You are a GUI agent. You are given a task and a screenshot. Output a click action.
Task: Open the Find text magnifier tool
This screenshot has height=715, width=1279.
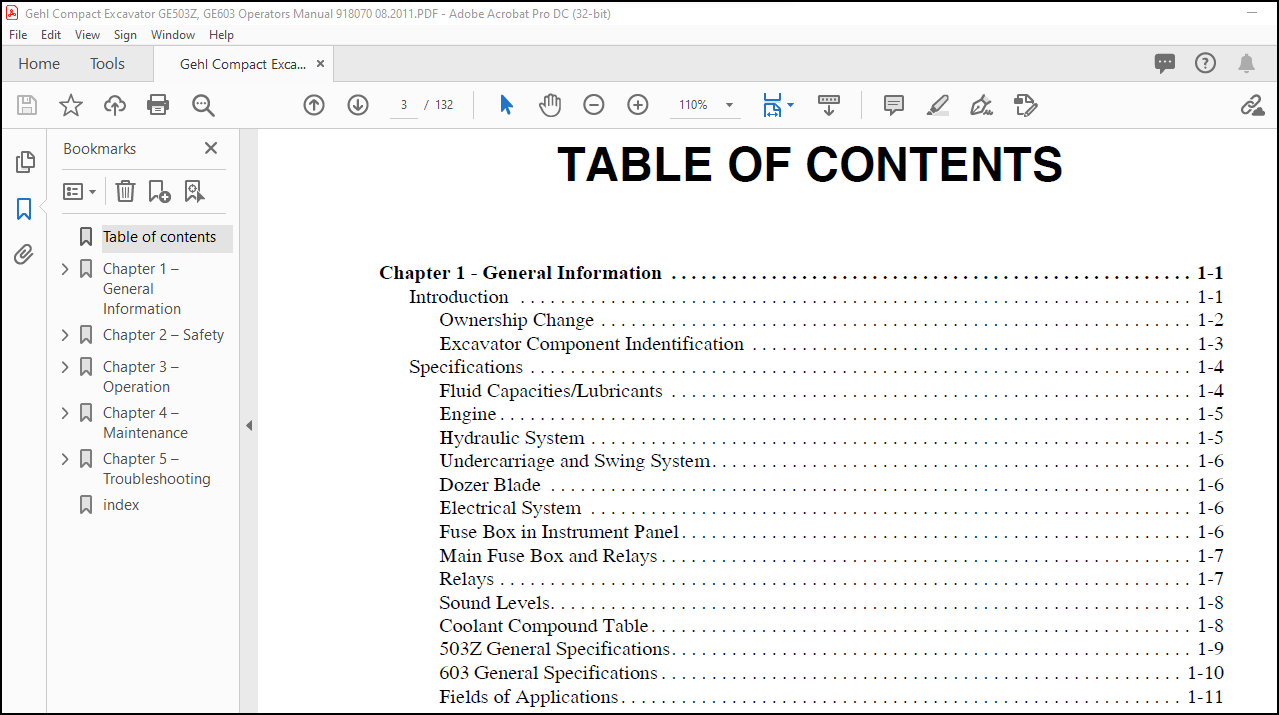coord(203,105)
